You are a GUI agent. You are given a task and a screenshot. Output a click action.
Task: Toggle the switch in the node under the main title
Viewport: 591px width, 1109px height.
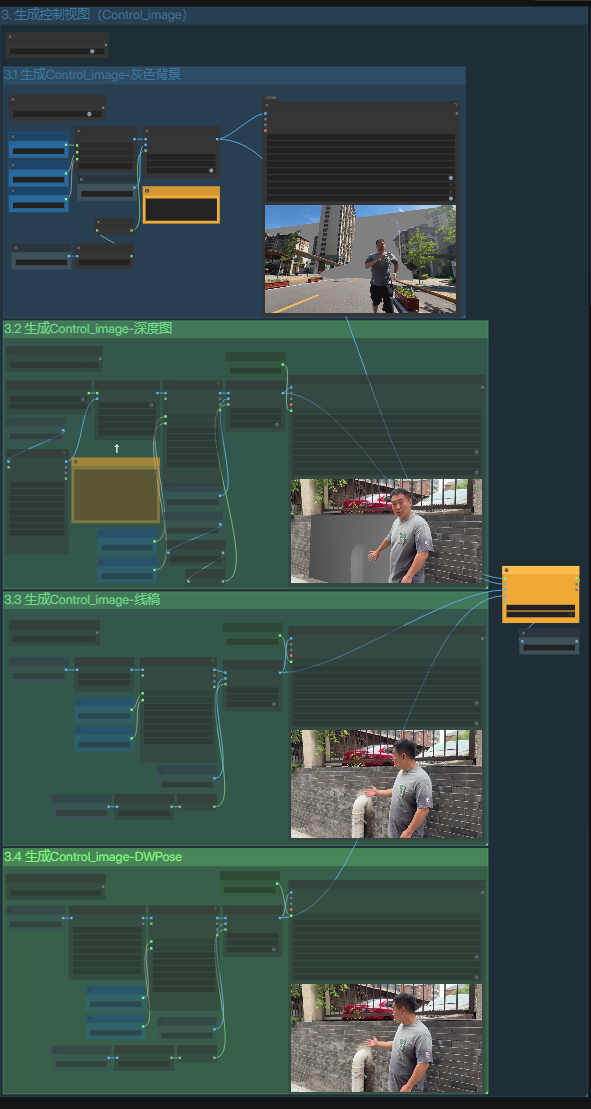(92, 51)
